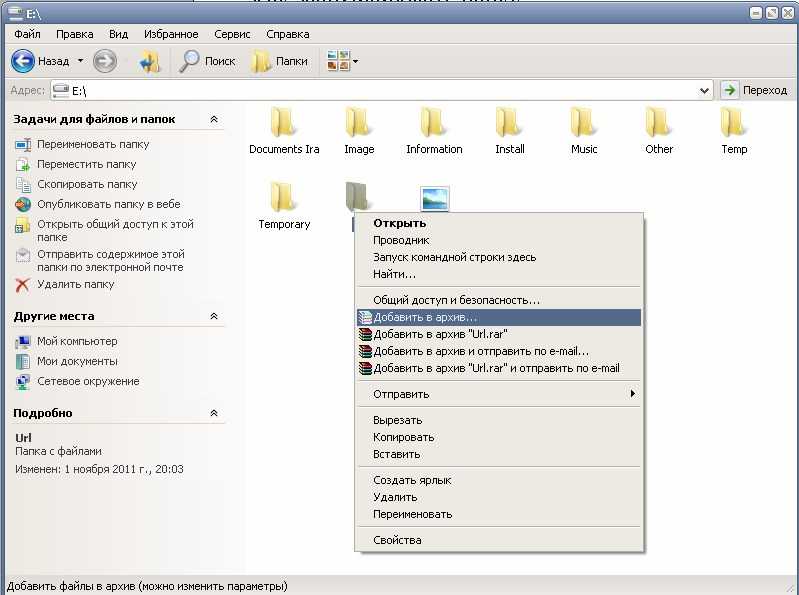Screen dimensions: 799x595
Task: Choose Удалить in context menu
Action: tap(499, 497)
